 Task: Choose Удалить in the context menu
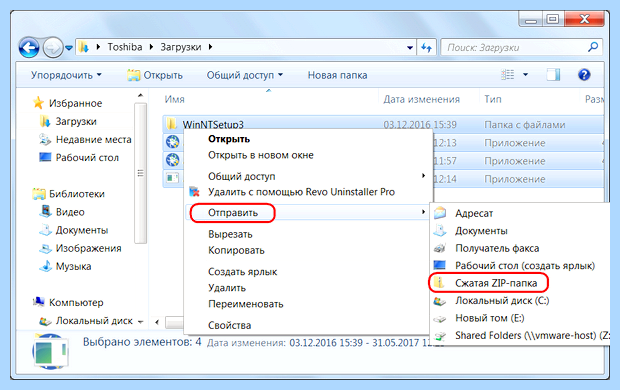pyautogui.click(x=227, y=288)
